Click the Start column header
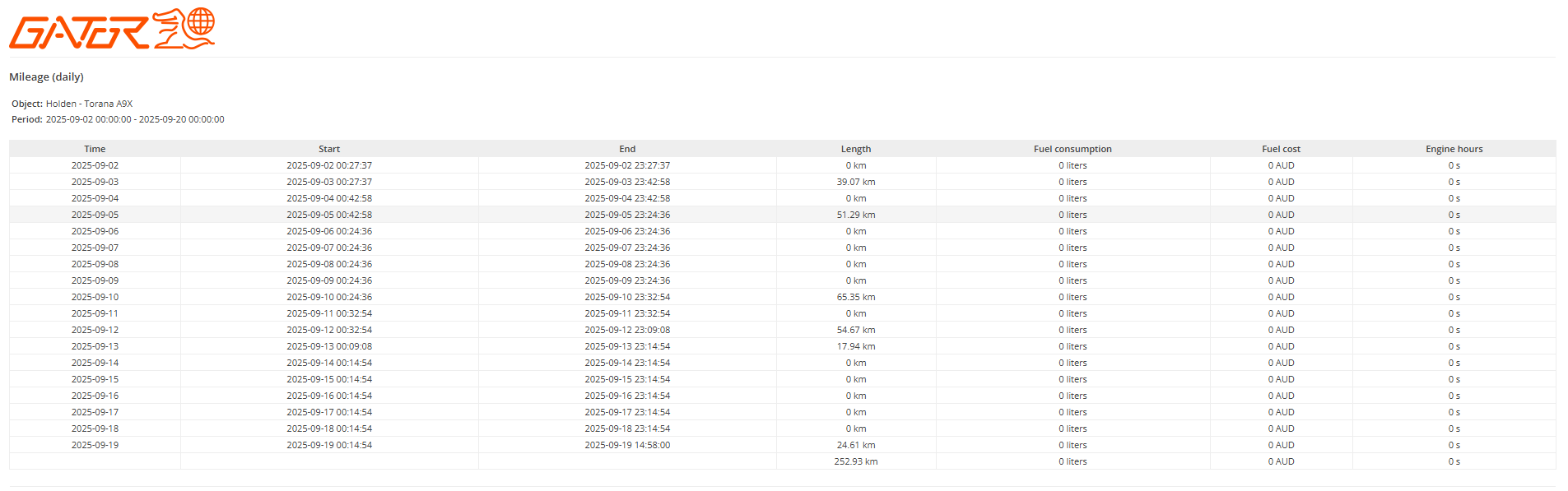The image size is (1568, 491). point(329,149)
